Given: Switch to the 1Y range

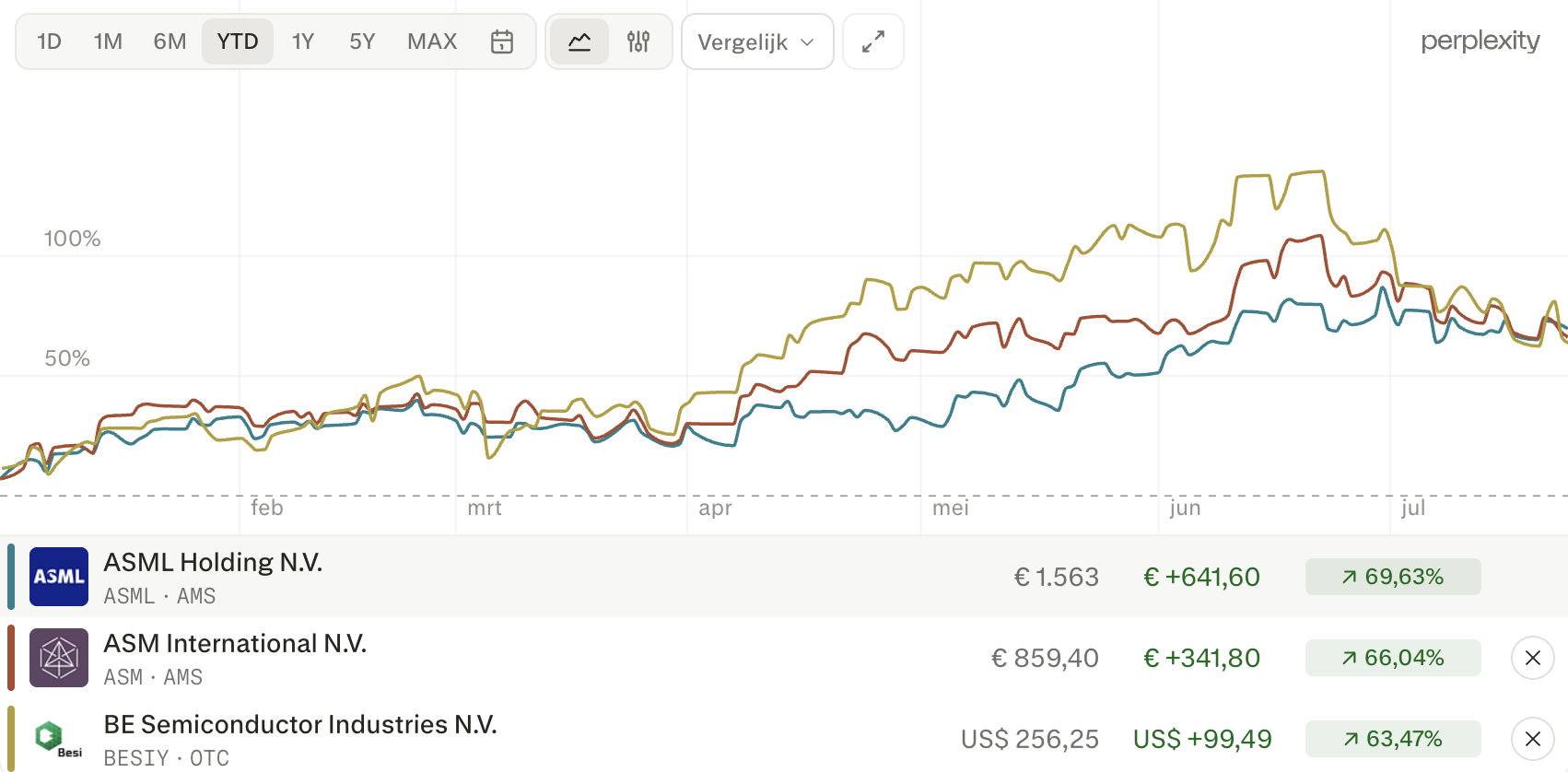Looking at the screenshot, I should 303,41.
